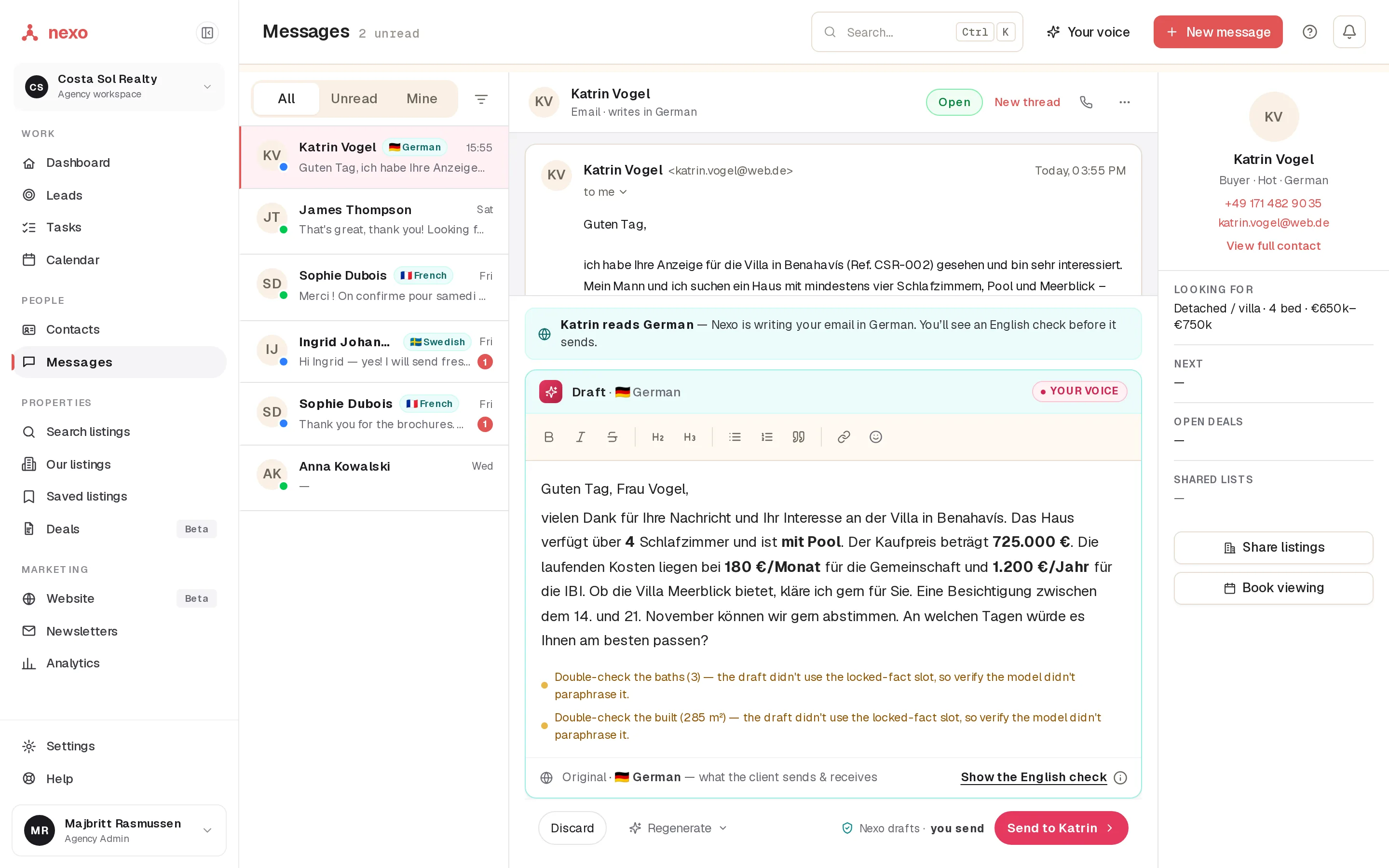The image size is (1389, 868).
Task: Open View full contact
Action: coord(1273,246)
